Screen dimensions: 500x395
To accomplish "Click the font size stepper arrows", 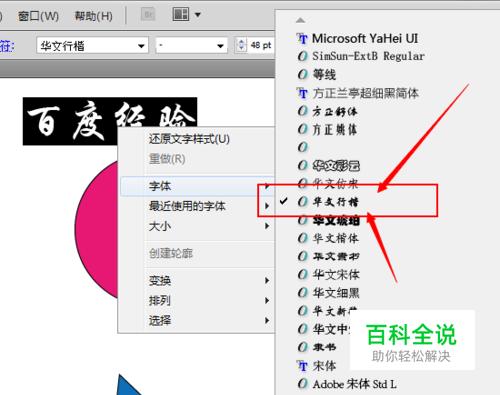I will click(x=241, y=45).
